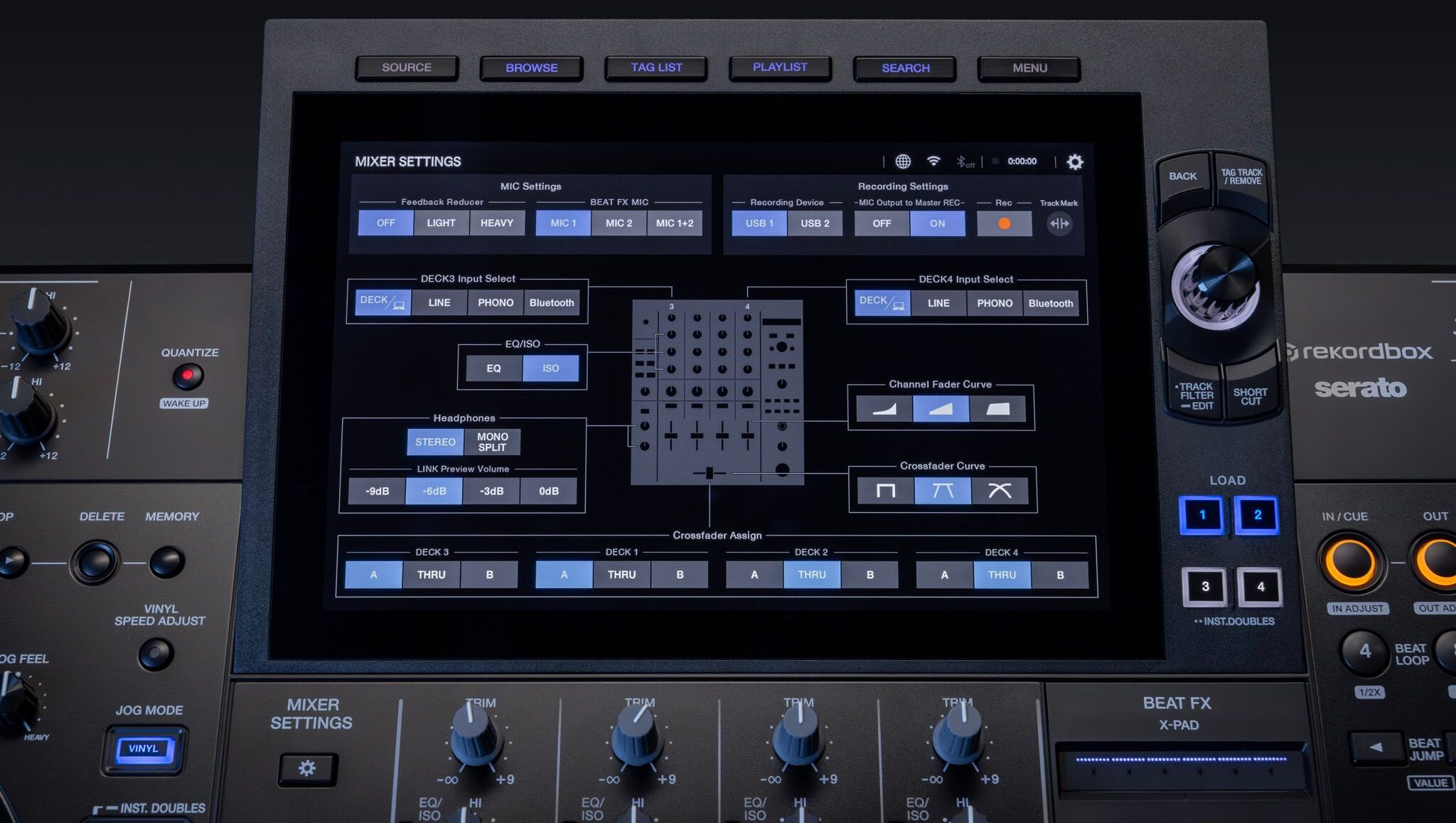Image resolution: width=1456 pixels, height=823 pixels.
Task: Turn MIC Output to Master REC off
Action: pos(882,223)
